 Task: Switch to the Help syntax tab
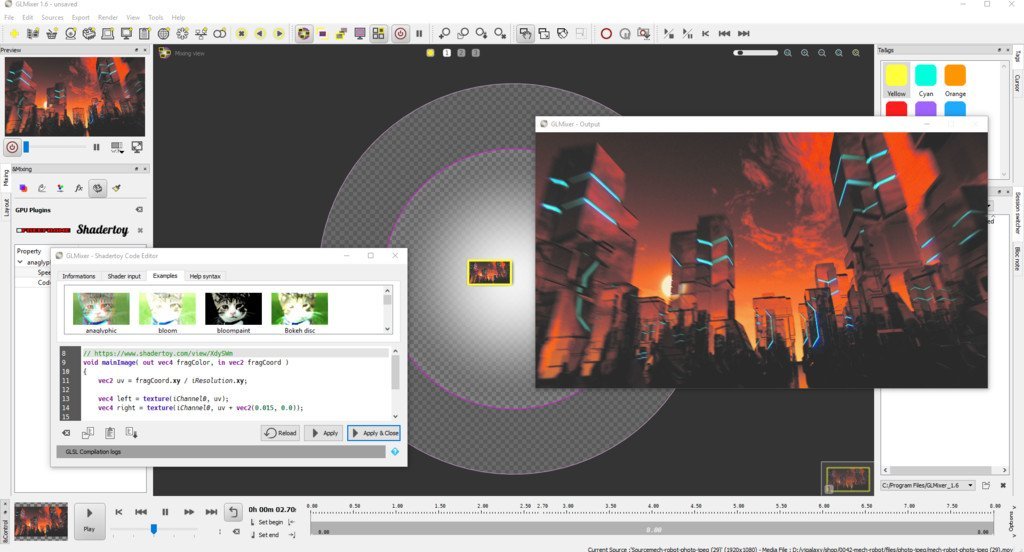point(205,276)
